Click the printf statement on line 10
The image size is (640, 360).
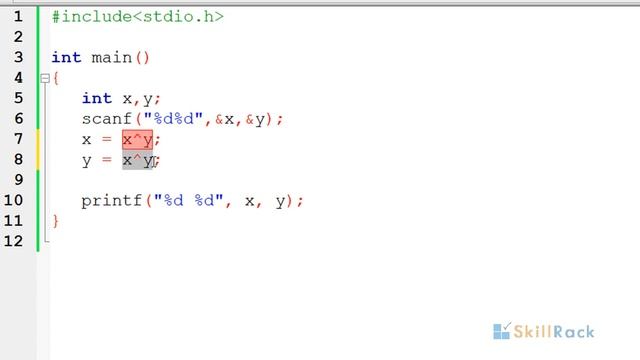click(193, 201)
